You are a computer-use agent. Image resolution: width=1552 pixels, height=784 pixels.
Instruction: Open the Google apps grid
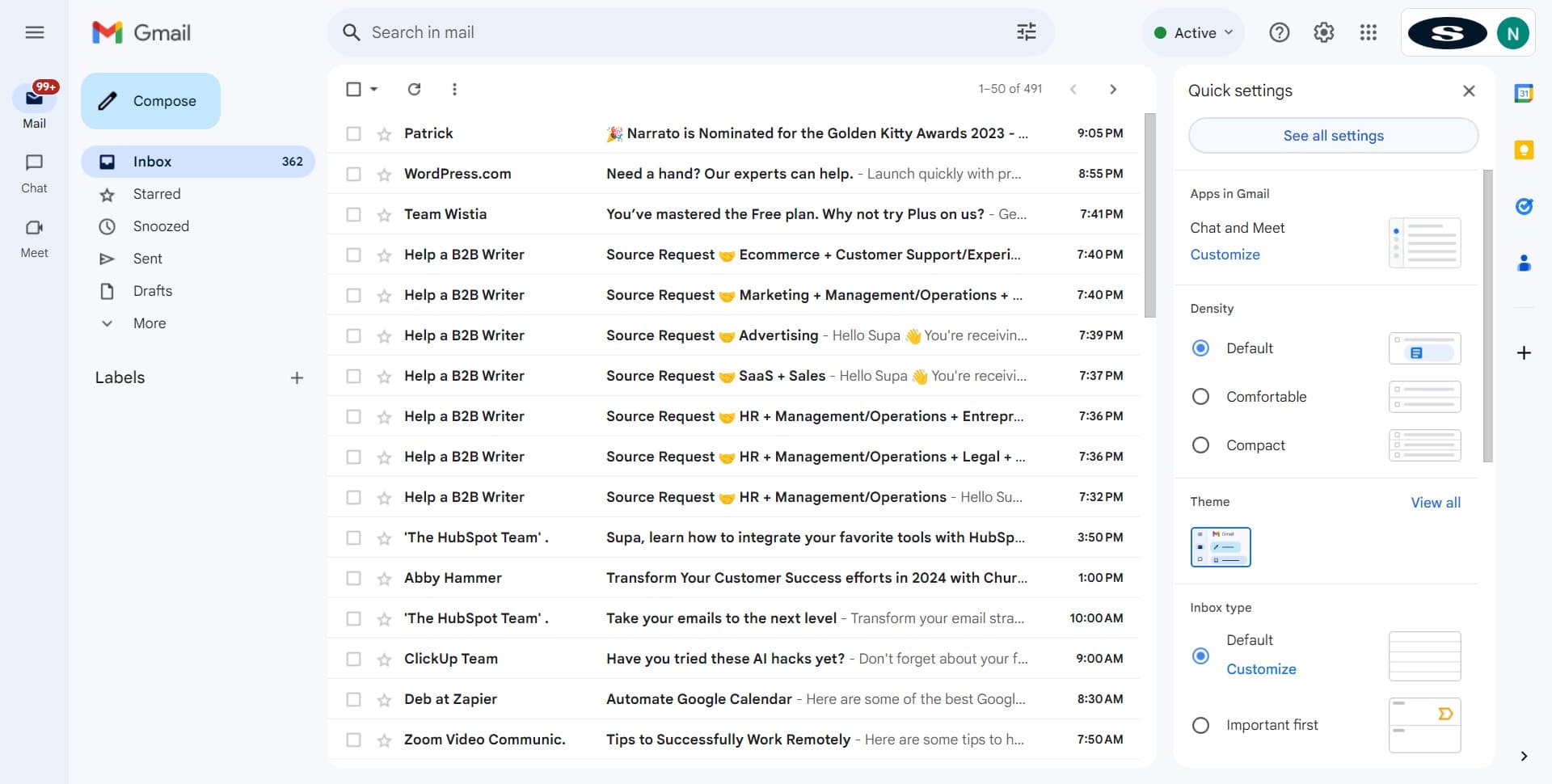coord(1368,32)
